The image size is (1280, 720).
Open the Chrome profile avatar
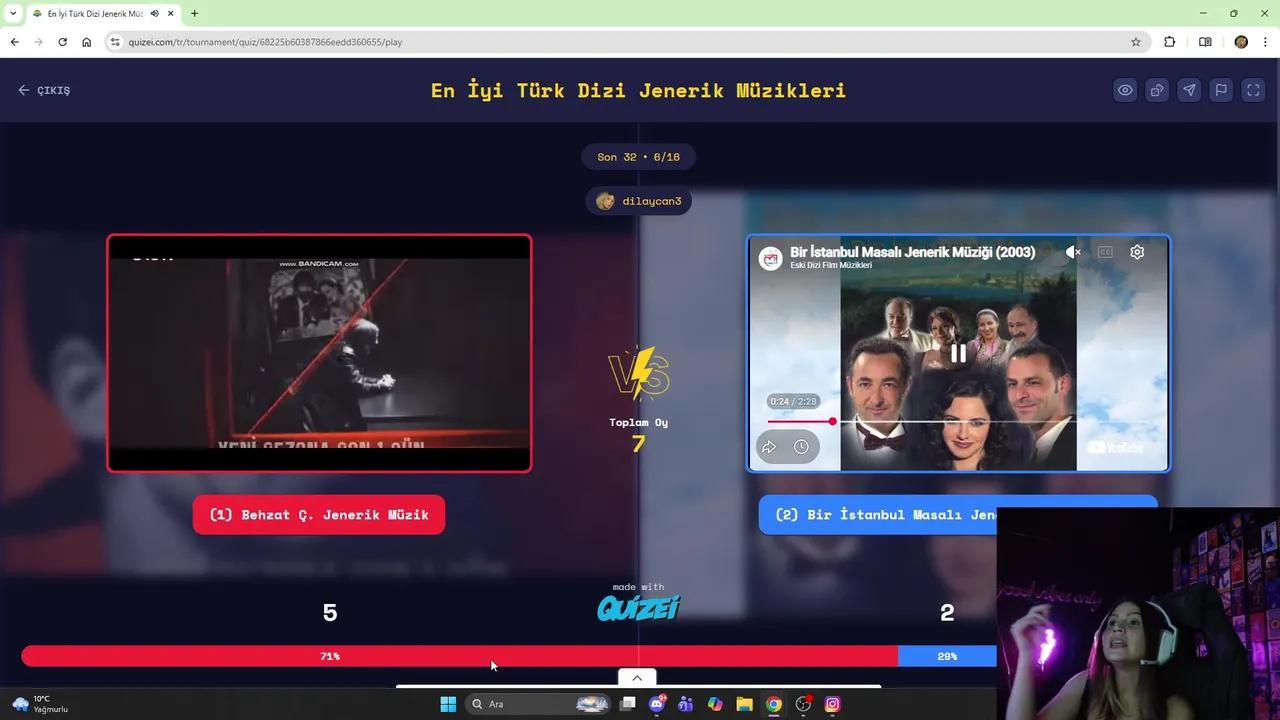(1241, 42)
